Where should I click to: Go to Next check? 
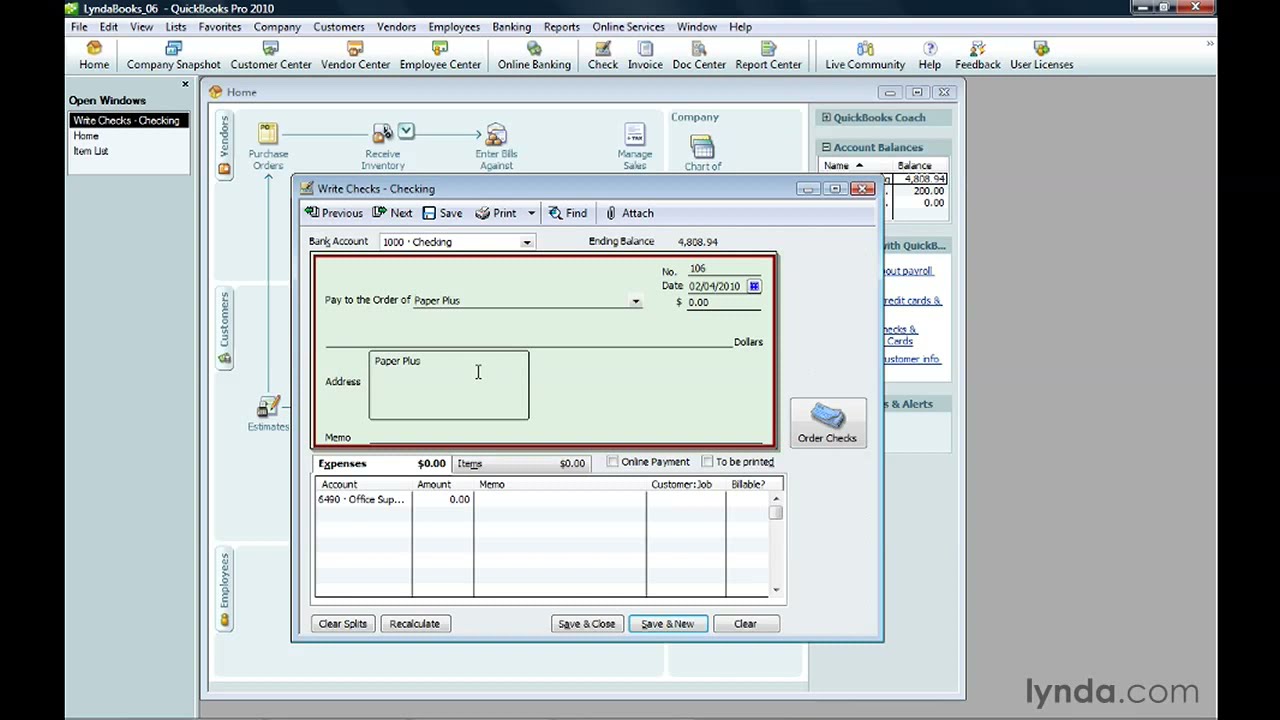pos(392,213)
